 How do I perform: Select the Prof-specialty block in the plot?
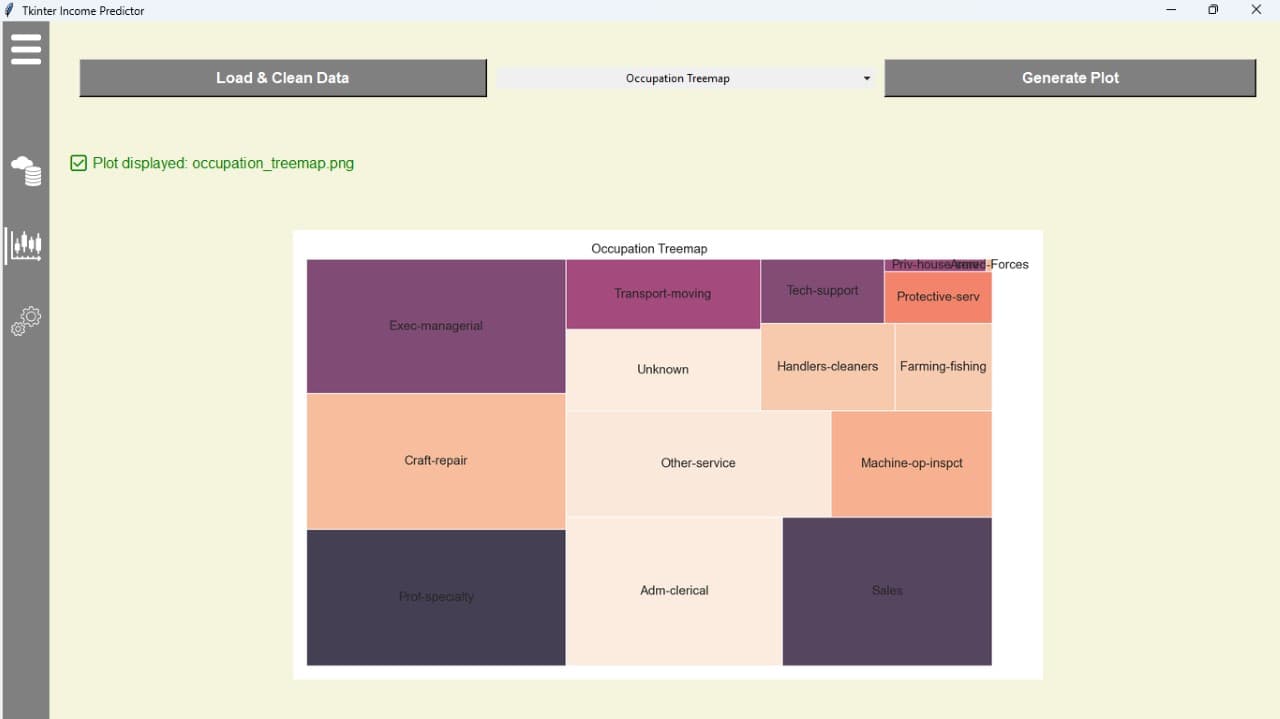click(x=435, y=597)
